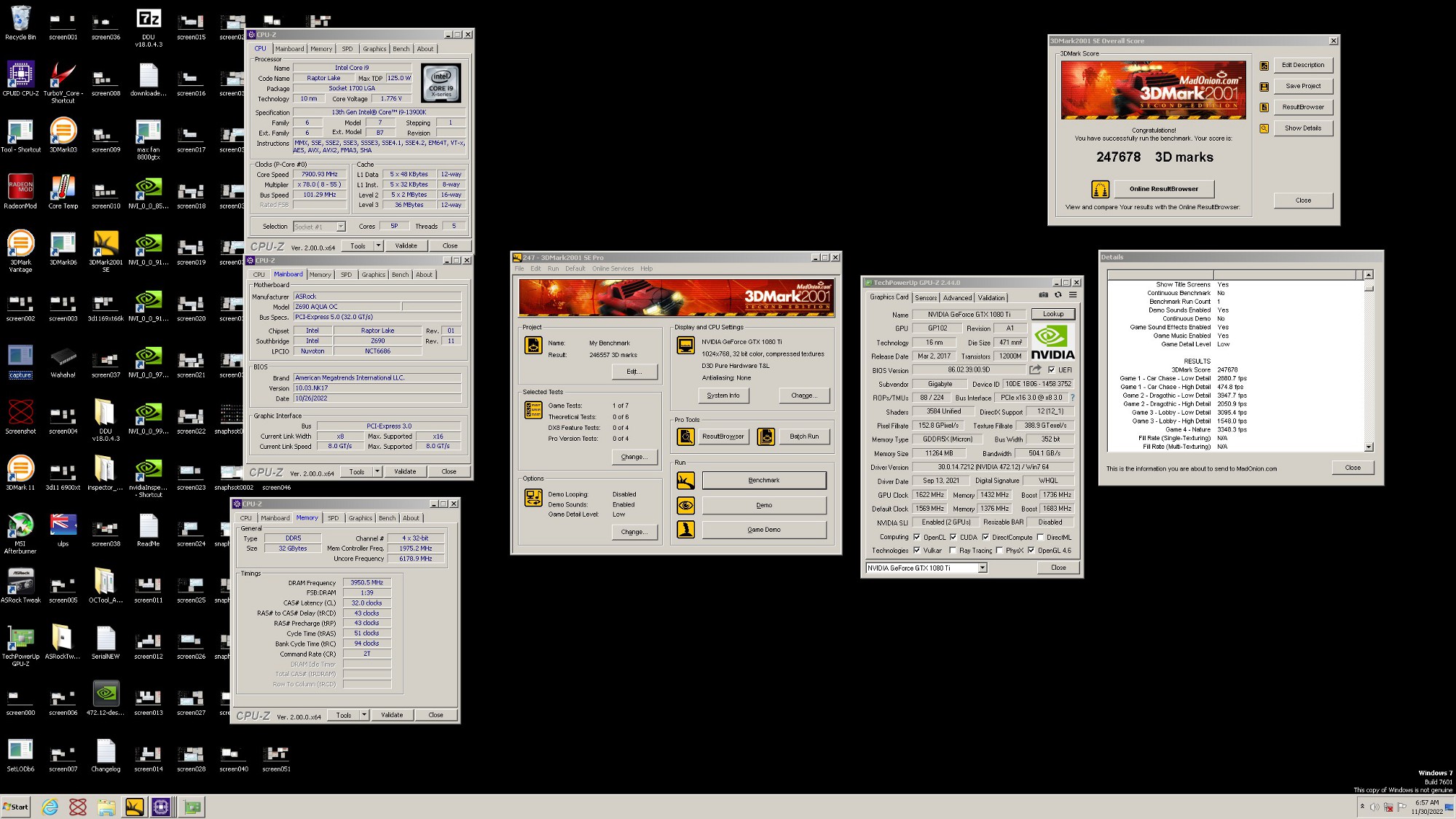
Task: Click the GPU-Z screenshot camera icon
Action: point(1043,295)
